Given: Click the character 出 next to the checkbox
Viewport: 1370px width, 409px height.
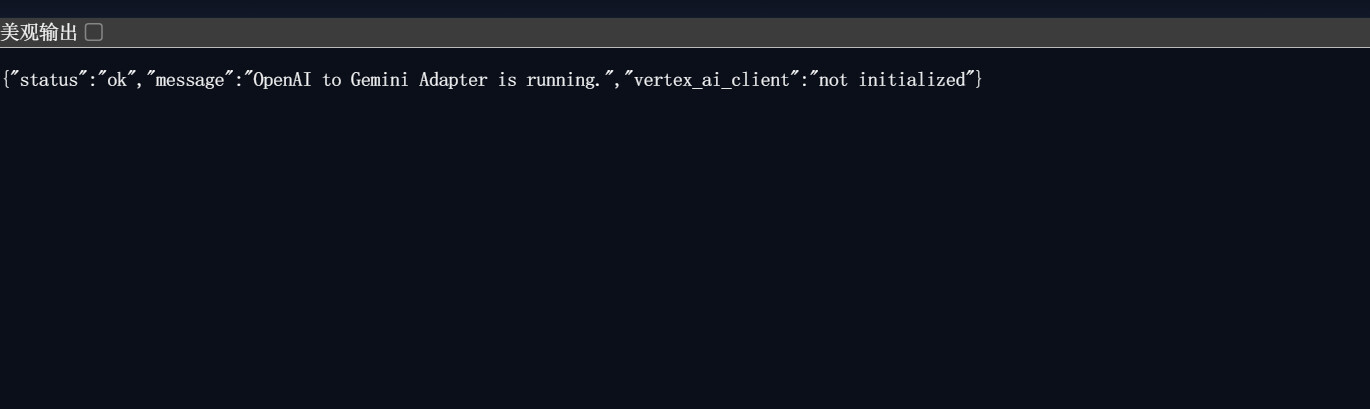Looking at the screenshot, I should (68, 33).
